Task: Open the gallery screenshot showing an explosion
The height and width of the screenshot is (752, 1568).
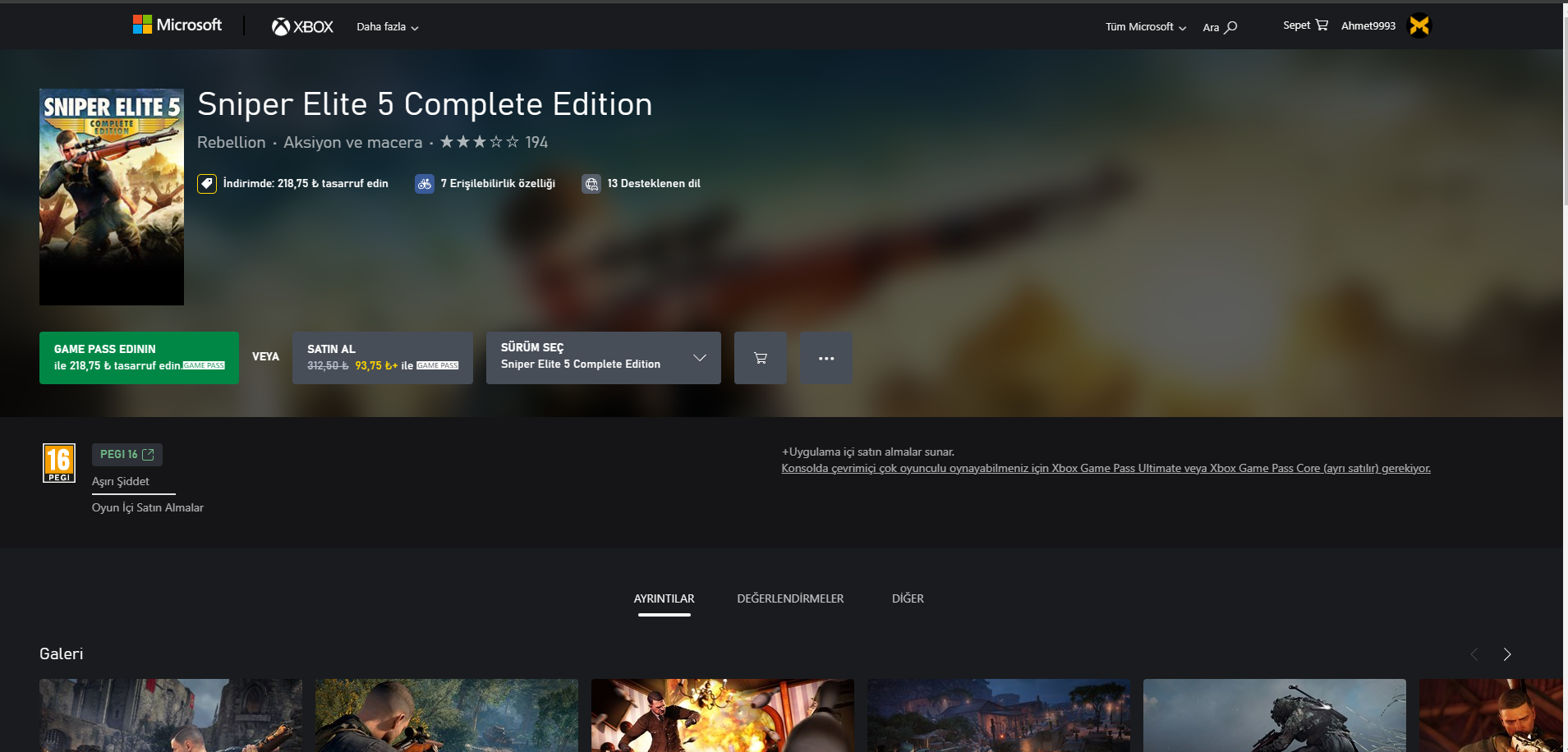Action: pos(723,715)
